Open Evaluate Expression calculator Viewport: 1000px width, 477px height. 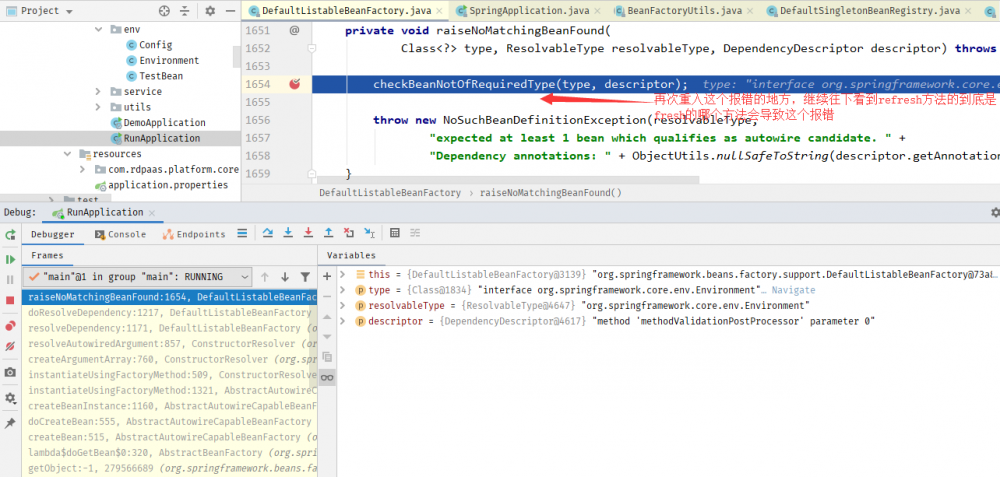395,233
